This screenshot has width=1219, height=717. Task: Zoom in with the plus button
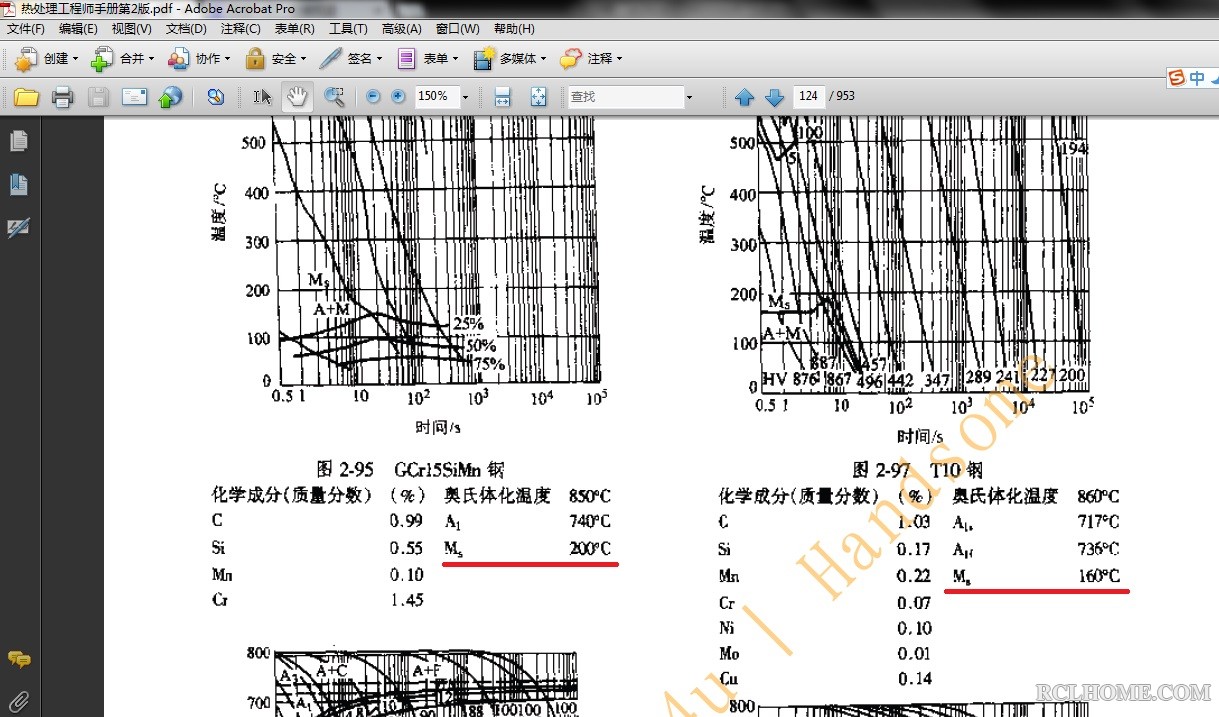(x=398, y=97)
